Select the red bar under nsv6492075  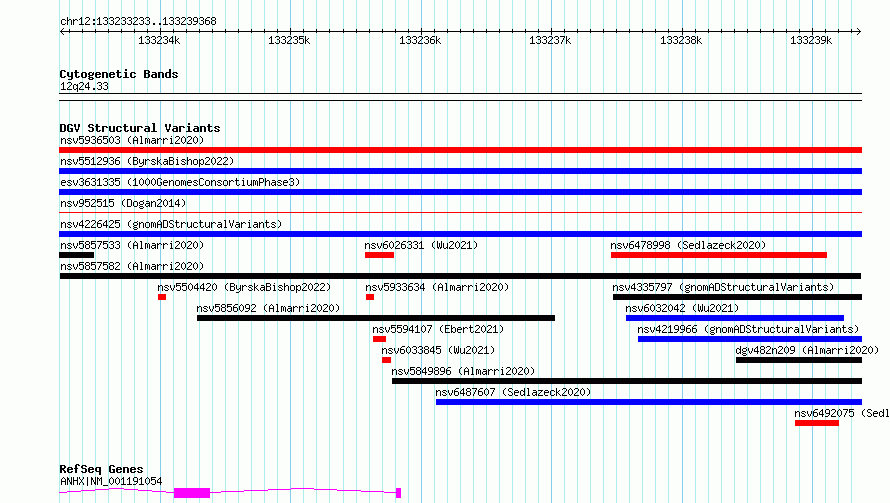pyautogui.click(x=817, y=423)
